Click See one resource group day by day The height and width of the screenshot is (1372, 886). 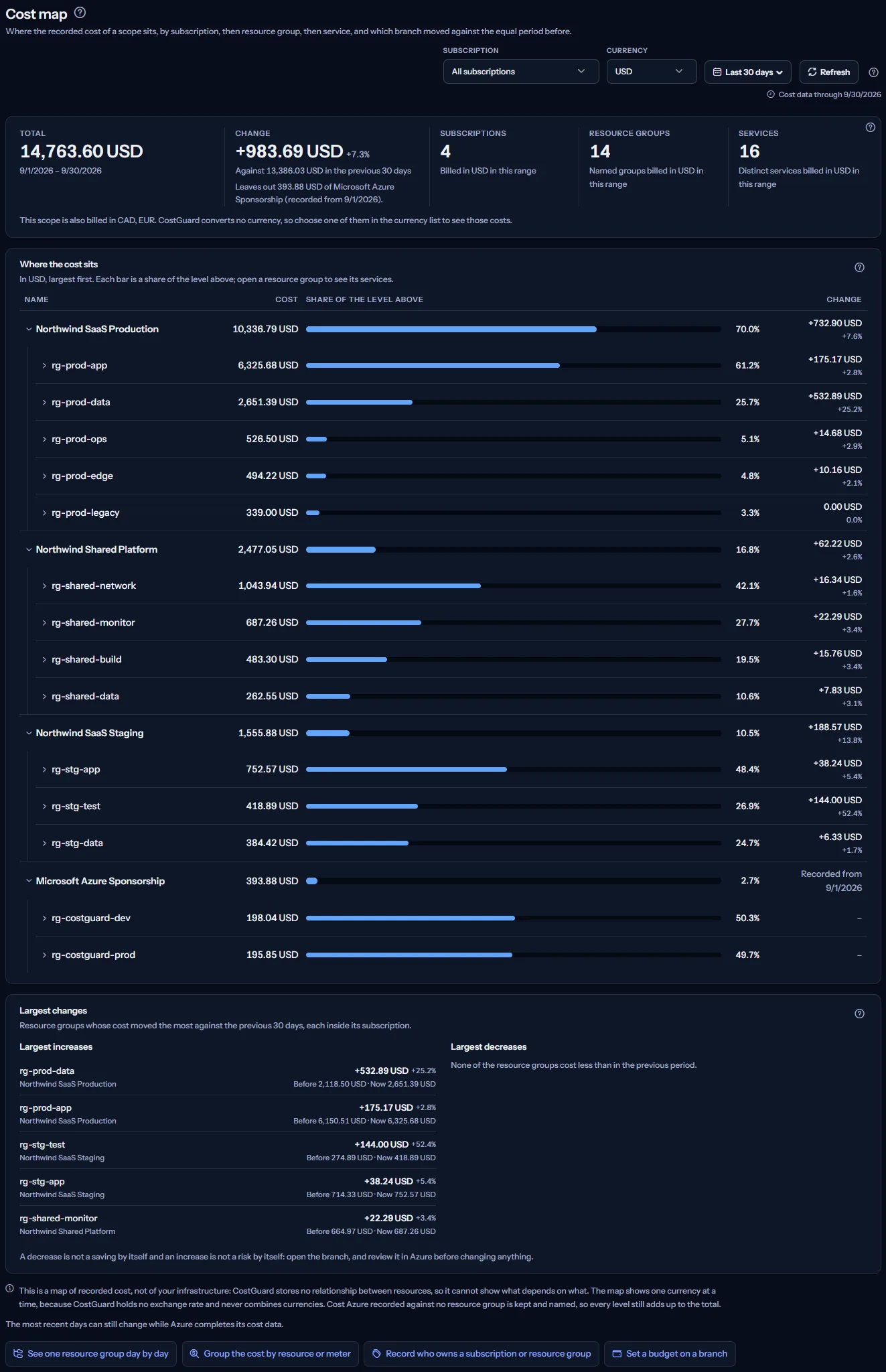point(91,1353)
